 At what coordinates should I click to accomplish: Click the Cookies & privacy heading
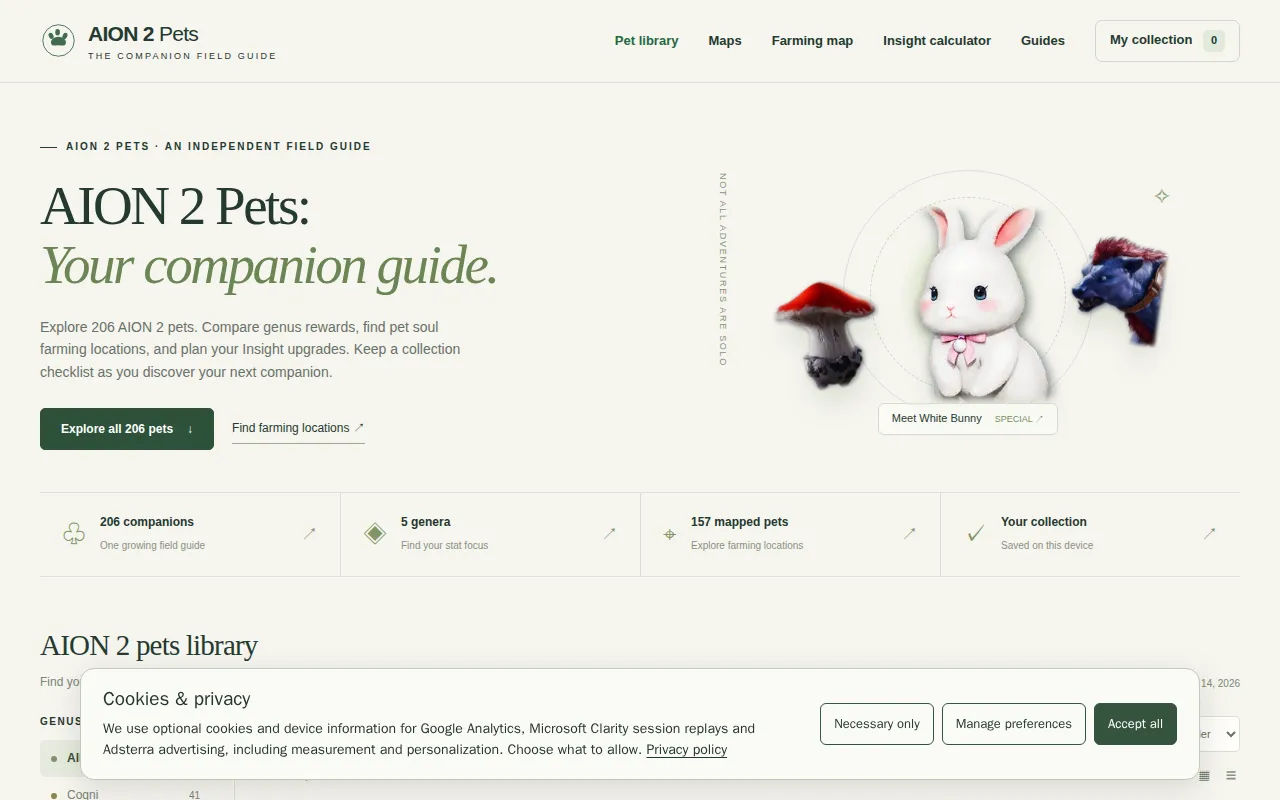click(x=177, y=699)
